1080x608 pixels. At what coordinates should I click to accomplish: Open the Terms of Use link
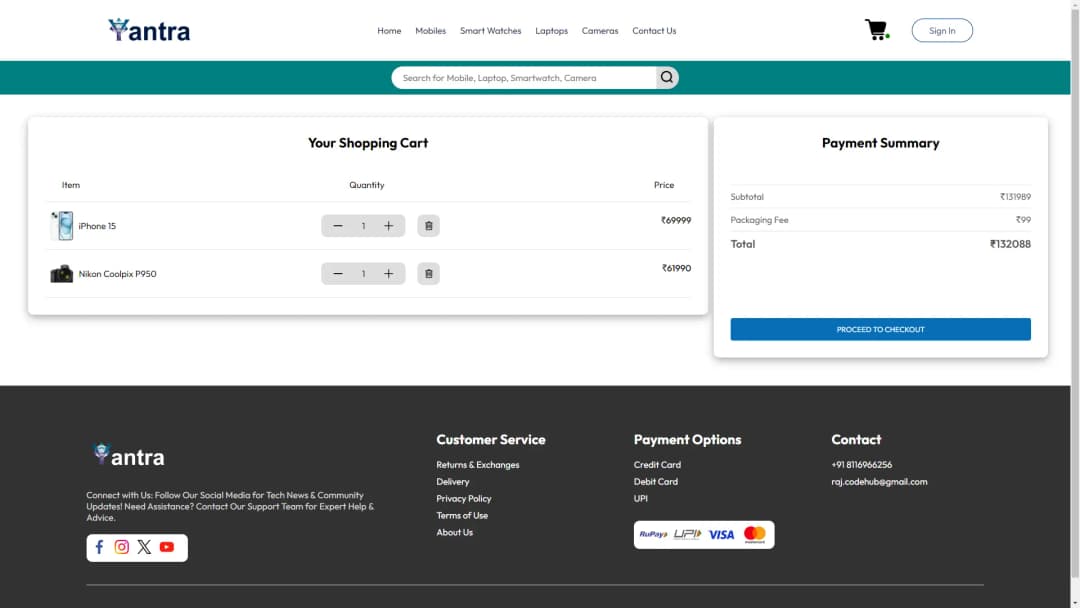[x=461, y=516]
